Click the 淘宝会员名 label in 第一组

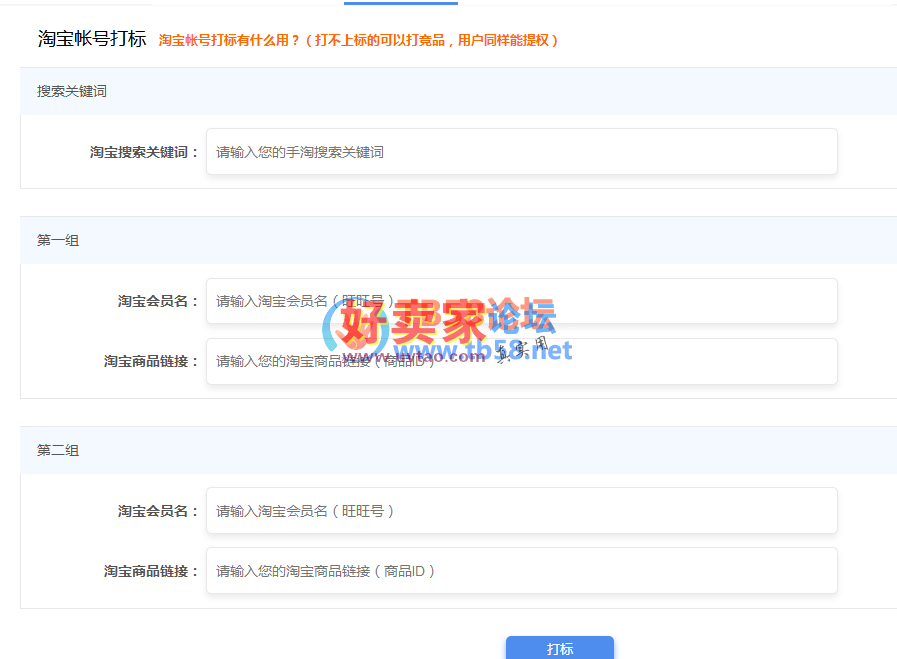(158, 301)
